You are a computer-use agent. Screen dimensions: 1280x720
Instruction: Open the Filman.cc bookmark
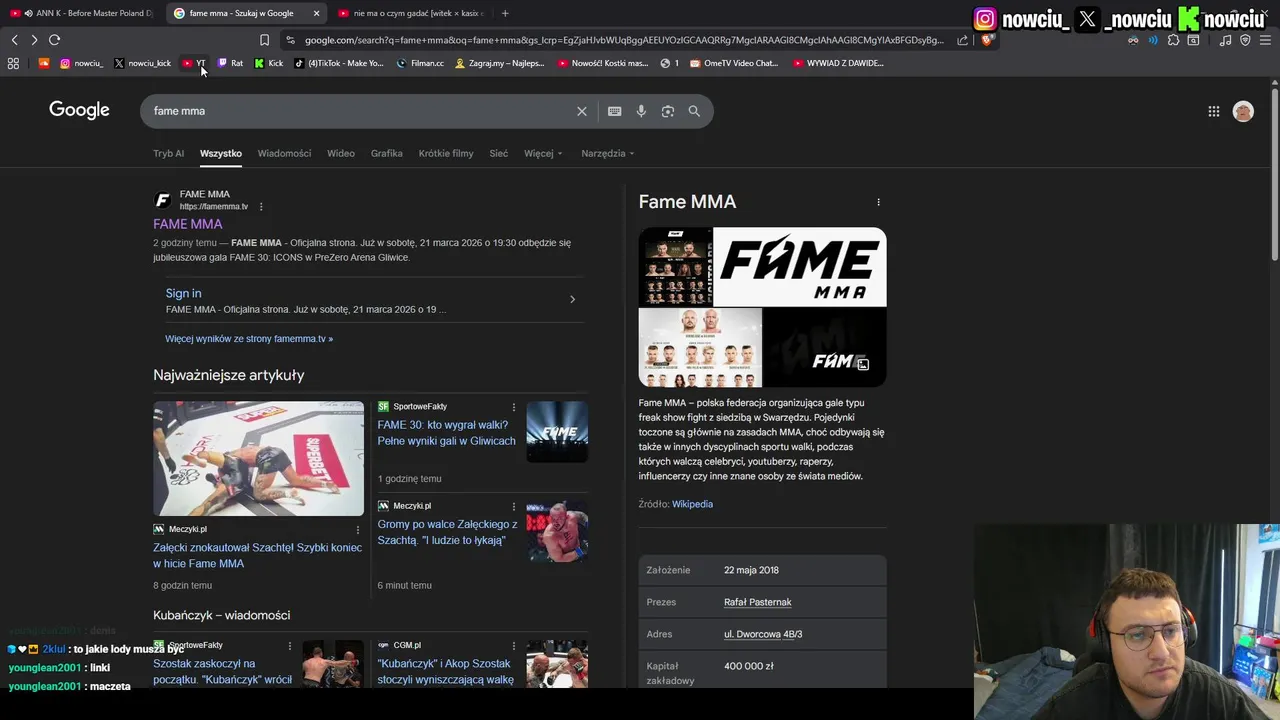420,63
